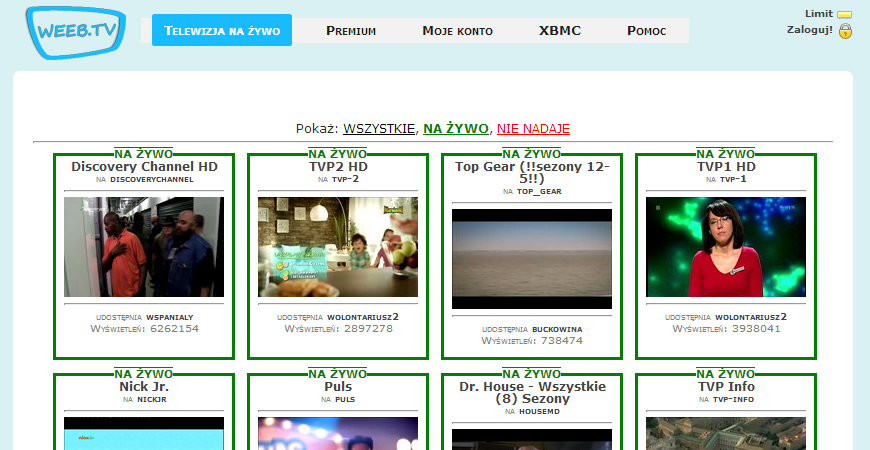Click NA ŻYWO badge above TVP1 HD

(726, 154)
